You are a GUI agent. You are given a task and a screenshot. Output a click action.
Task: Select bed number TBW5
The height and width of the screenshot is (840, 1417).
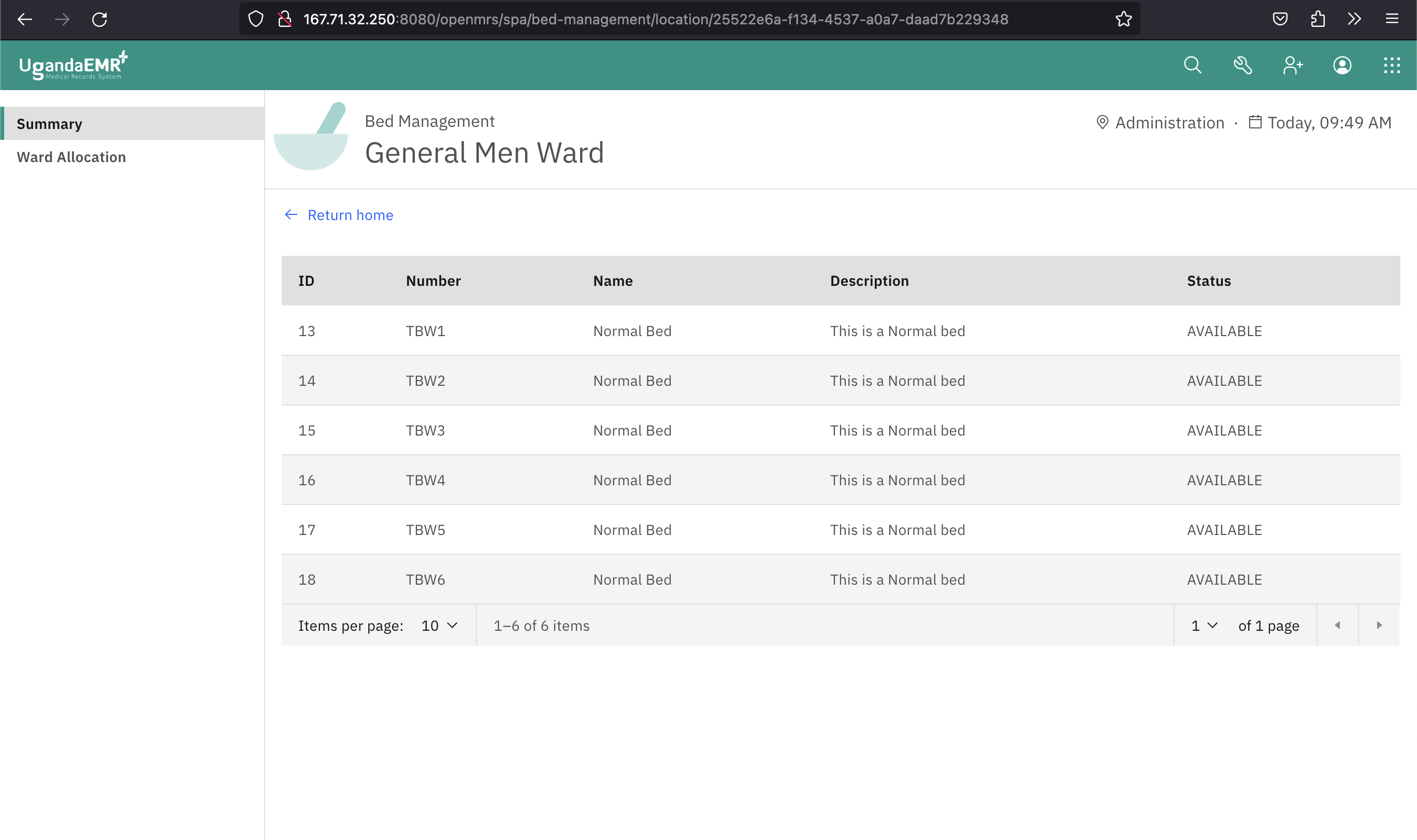426,530
